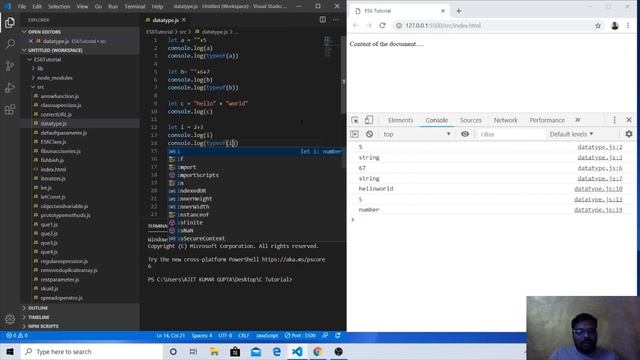Switch to Network tab in DevTools
Image resolution: width=640 pixels, height=360 pixels.
coord(505,120)
